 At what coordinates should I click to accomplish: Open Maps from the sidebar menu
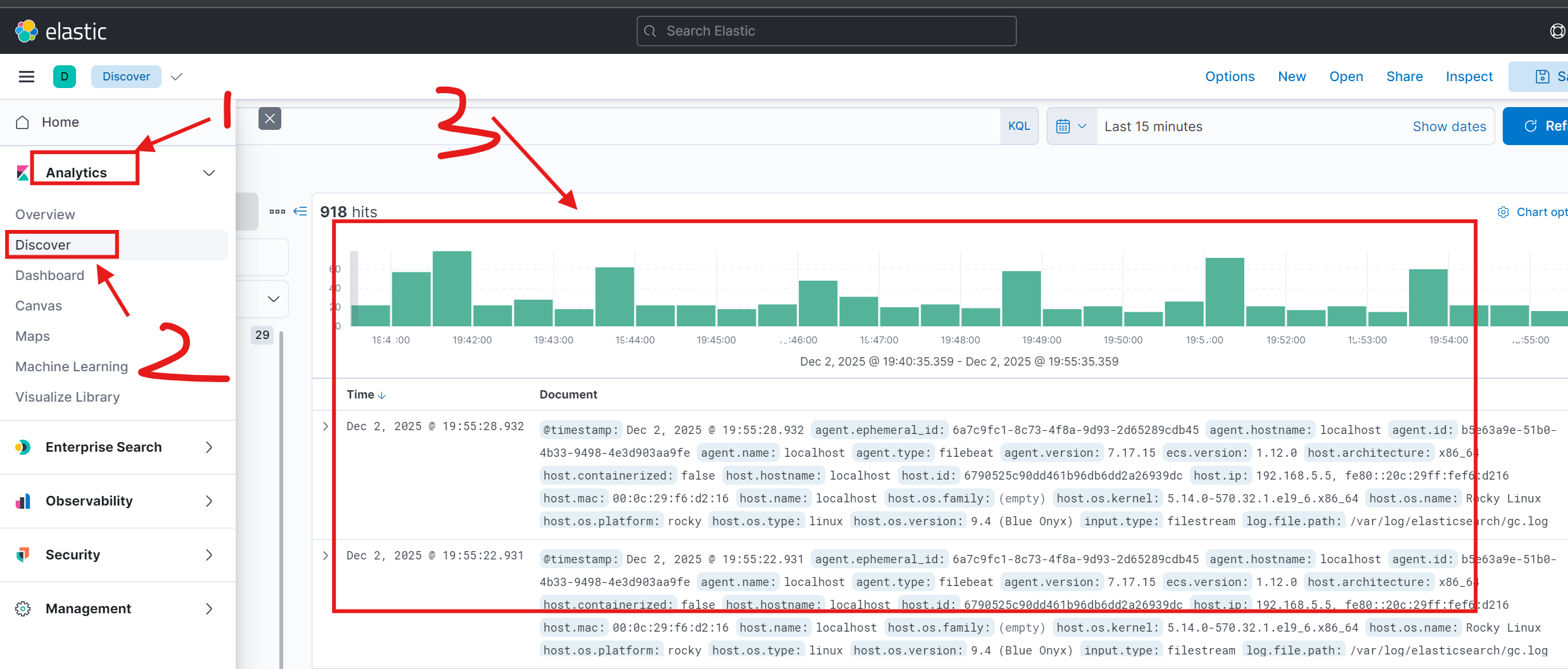point(32,336)
